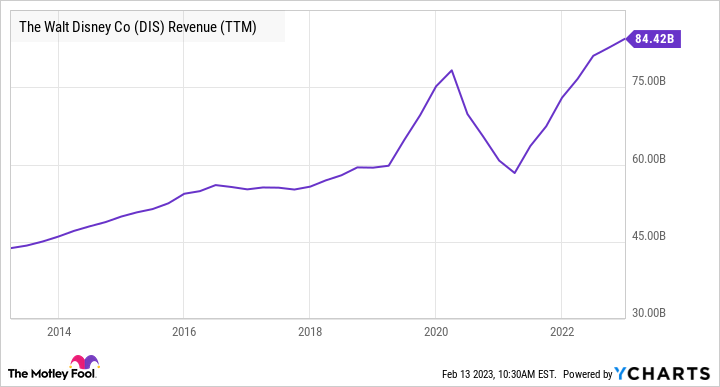Click the 2022 x-axis label
Viewport: 720px width, 387px height.
pos(562,331)
